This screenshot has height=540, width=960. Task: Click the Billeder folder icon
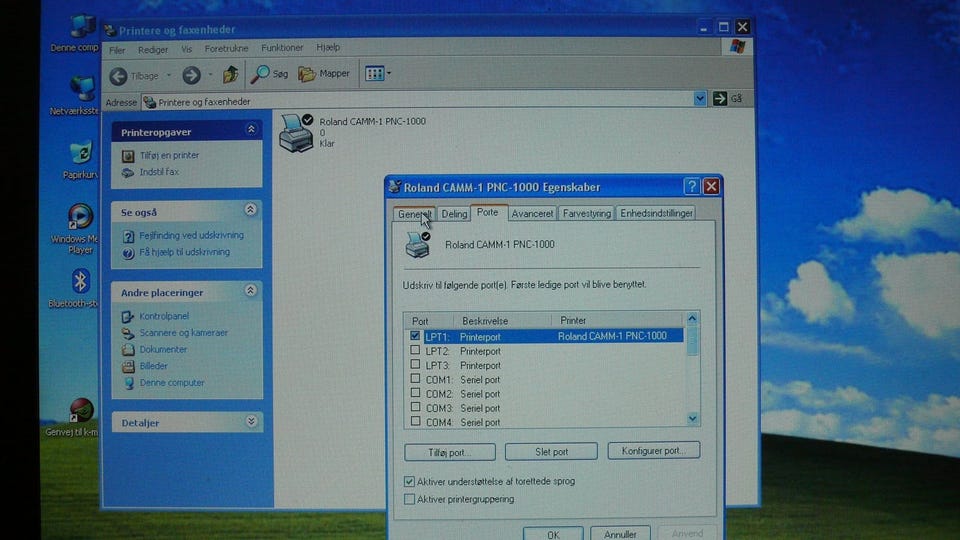(127, 366)
